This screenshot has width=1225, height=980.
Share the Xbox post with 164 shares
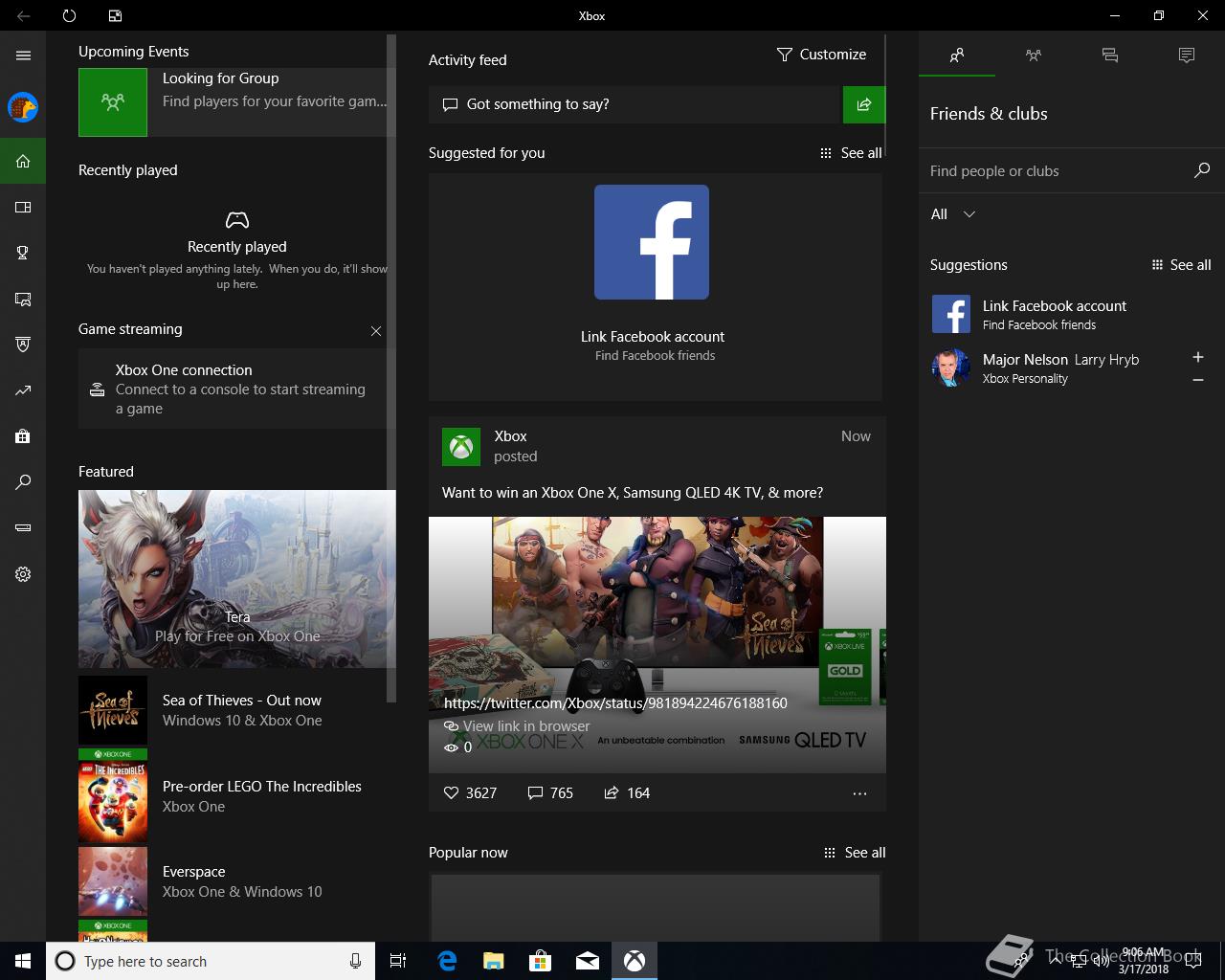point(627,792)
